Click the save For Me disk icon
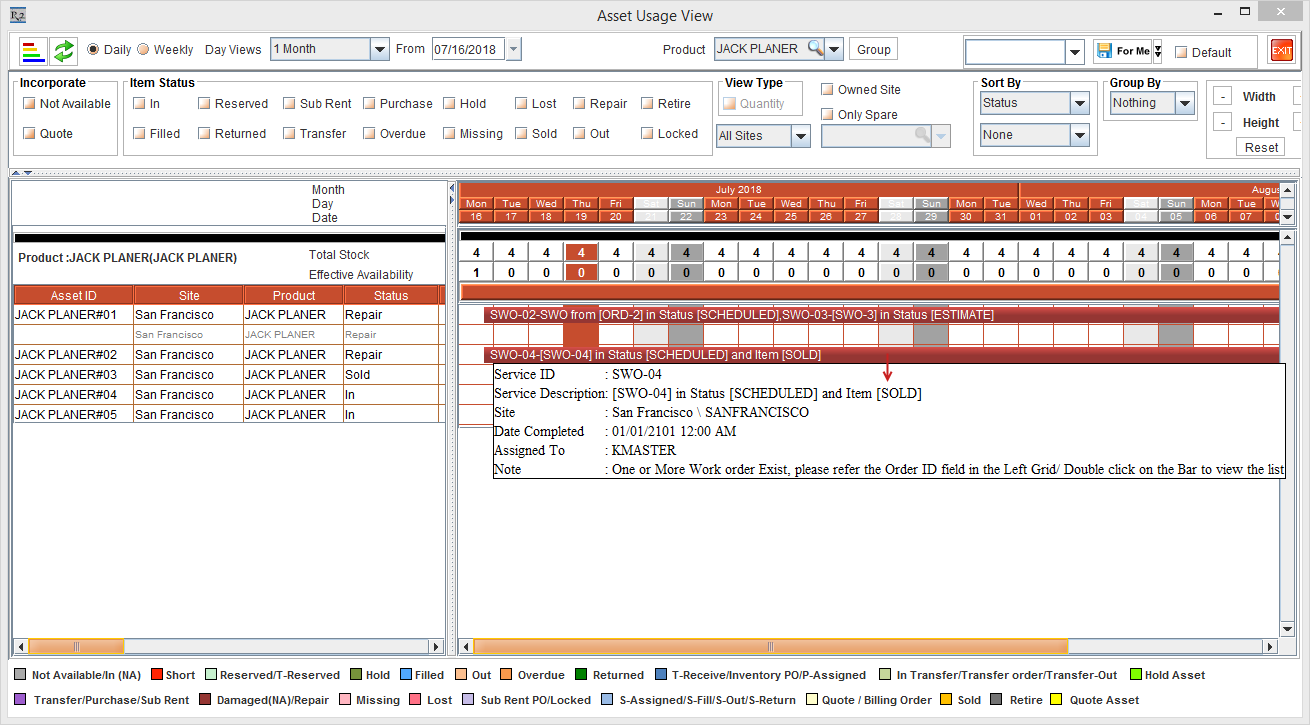Image resolution: width=1310 pixels, height=725 pixels. 1103,51
